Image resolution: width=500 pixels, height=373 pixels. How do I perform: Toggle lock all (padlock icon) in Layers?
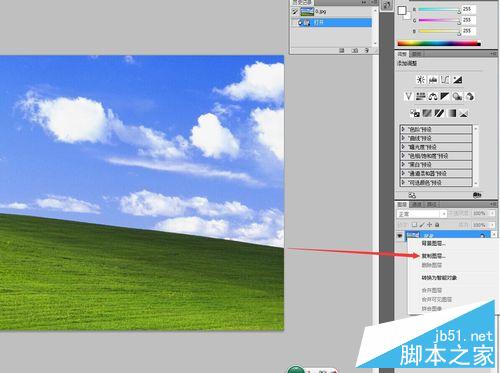(437, 225)
